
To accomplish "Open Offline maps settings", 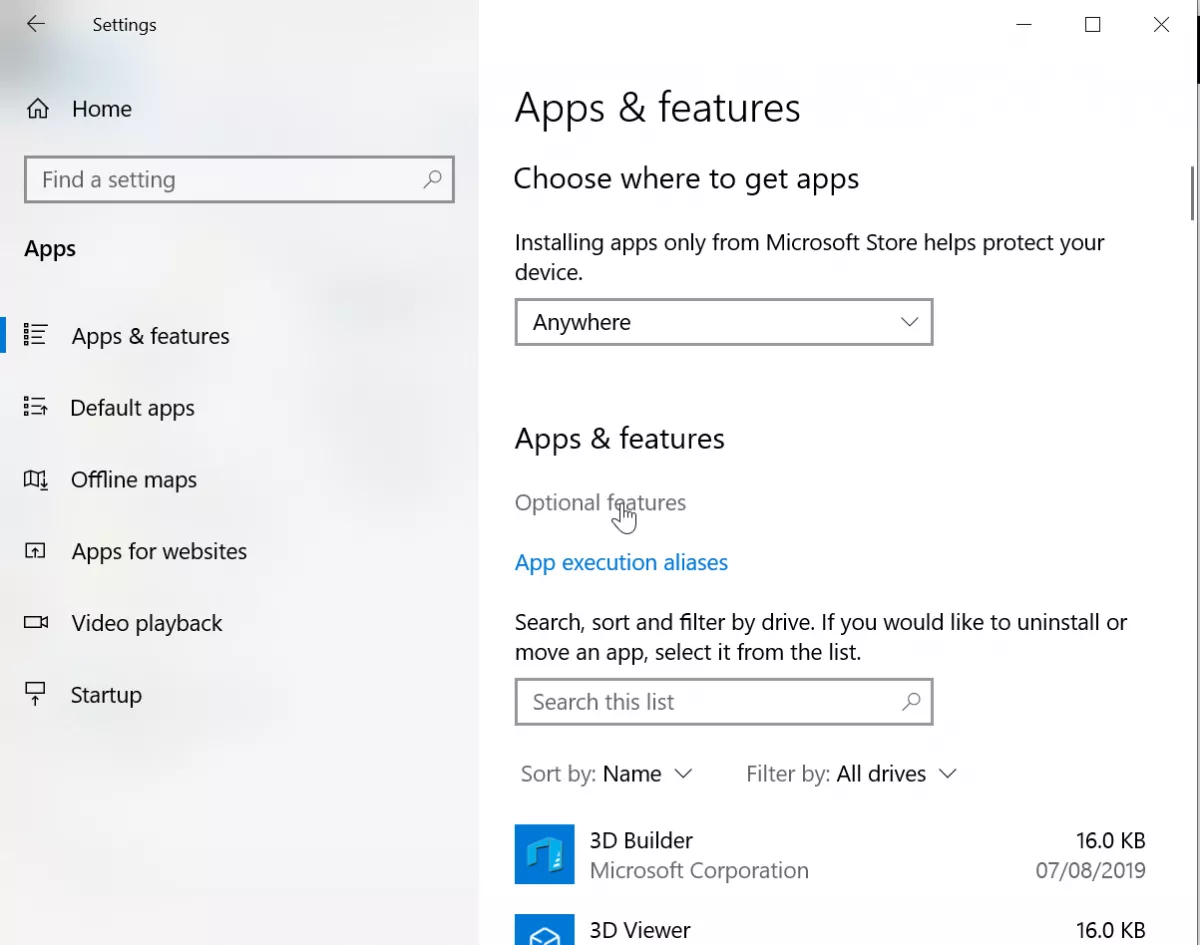I will (133, 480).
